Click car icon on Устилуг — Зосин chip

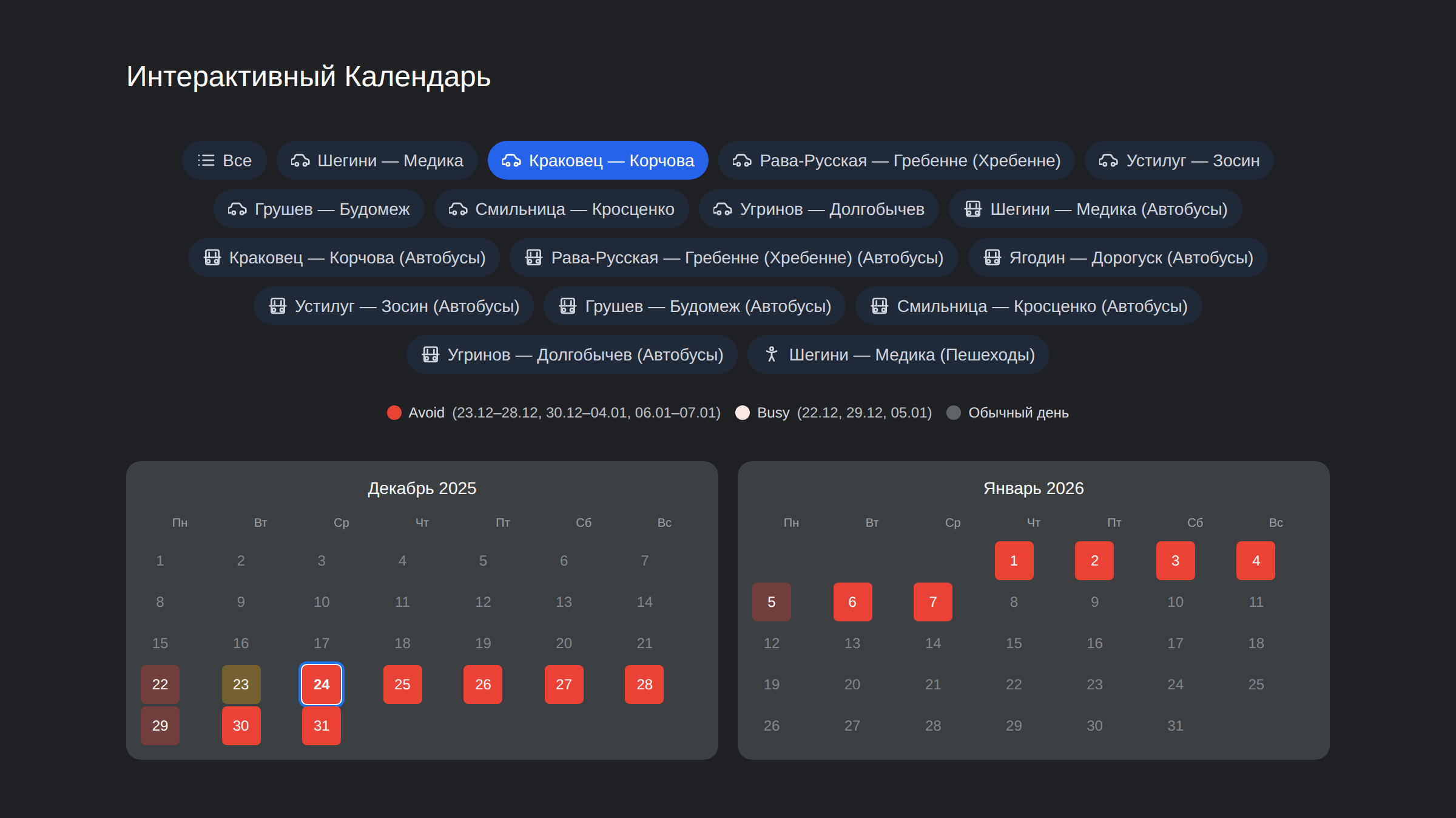[x=1108, y=160]
